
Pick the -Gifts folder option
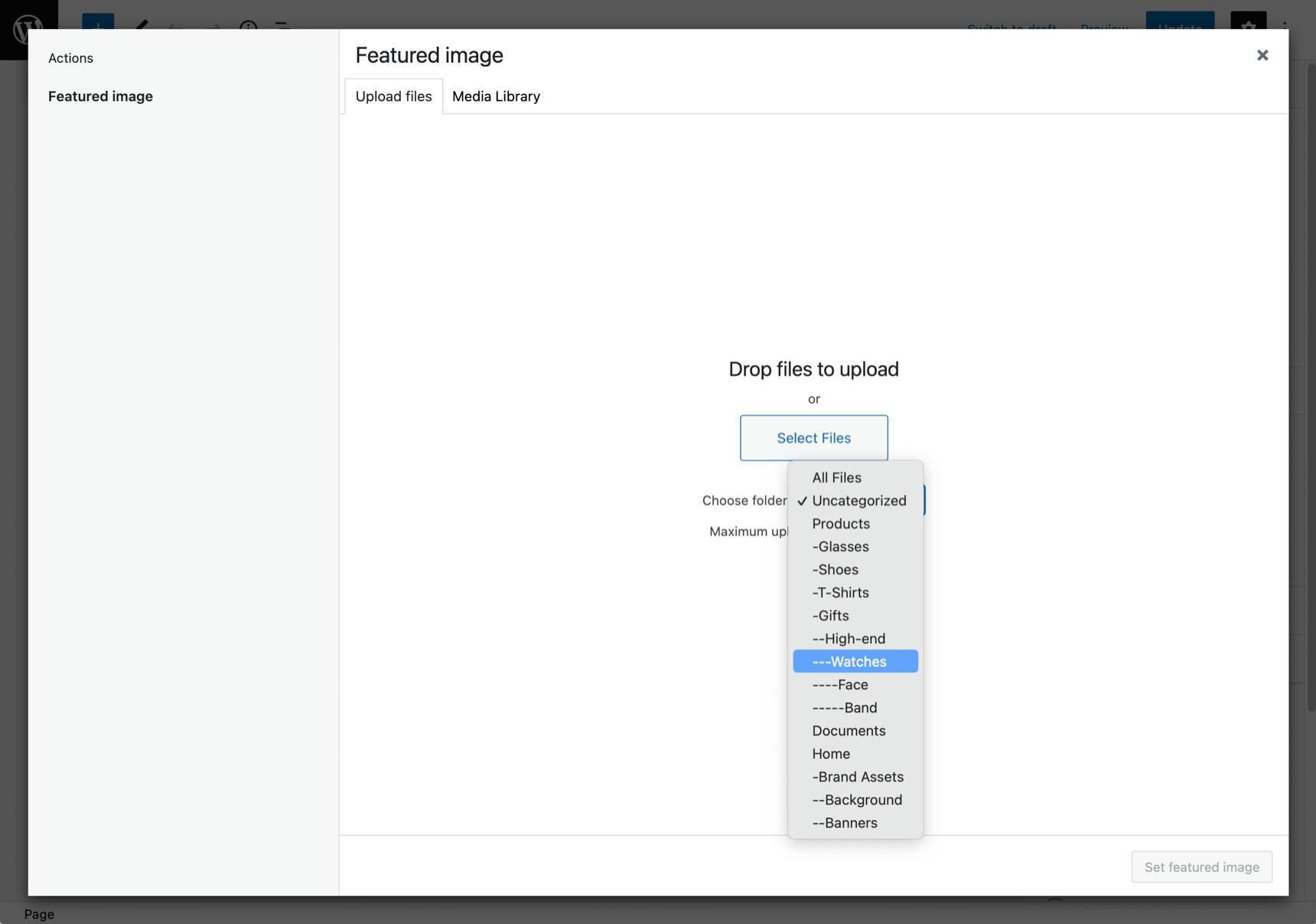[x=855, y=615]
